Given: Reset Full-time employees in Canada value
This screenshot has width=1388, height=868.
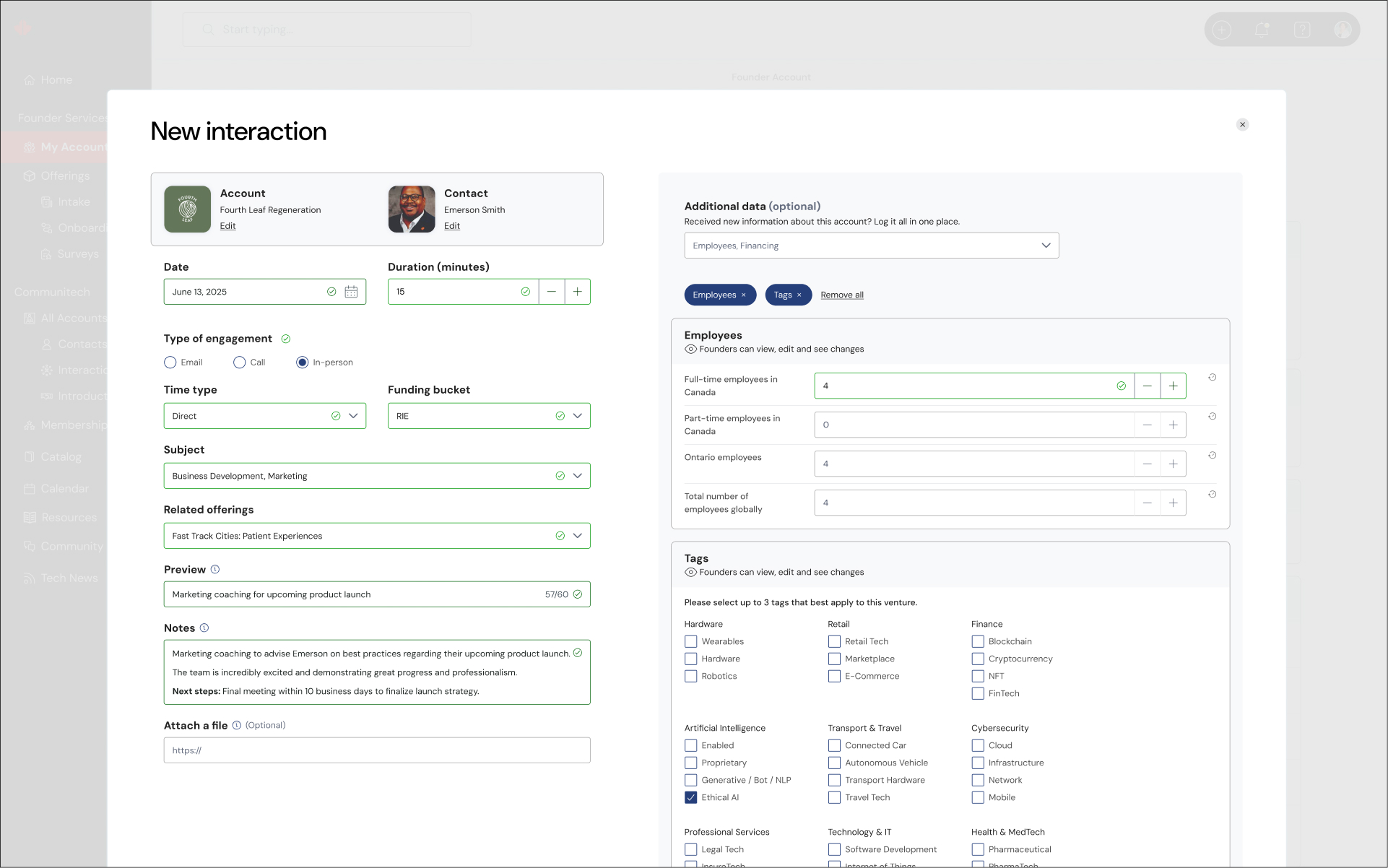Looking at the screenshot, I should point(1213,377).
